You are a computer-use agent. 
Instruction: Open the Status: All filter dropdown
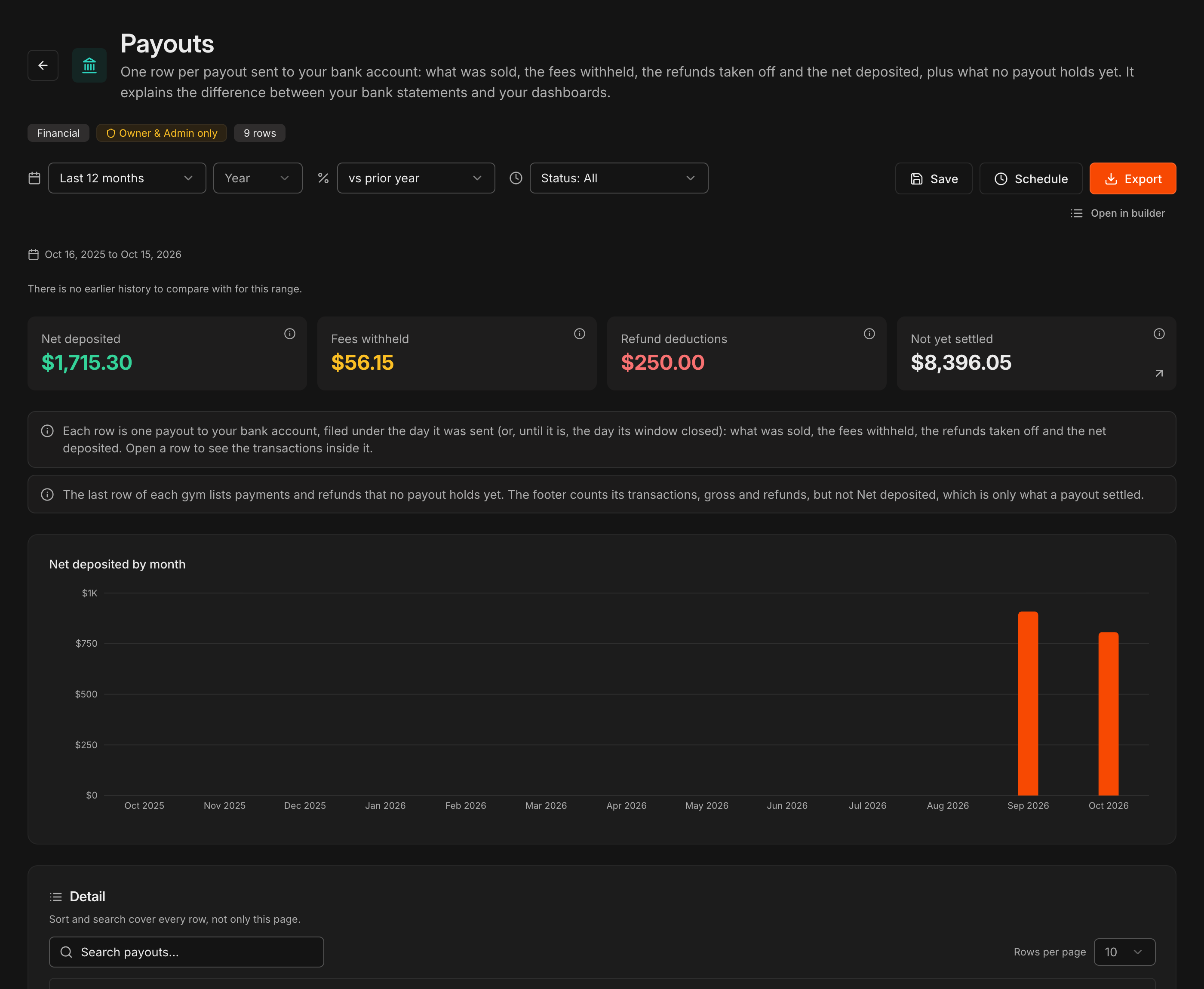(618, 178)
